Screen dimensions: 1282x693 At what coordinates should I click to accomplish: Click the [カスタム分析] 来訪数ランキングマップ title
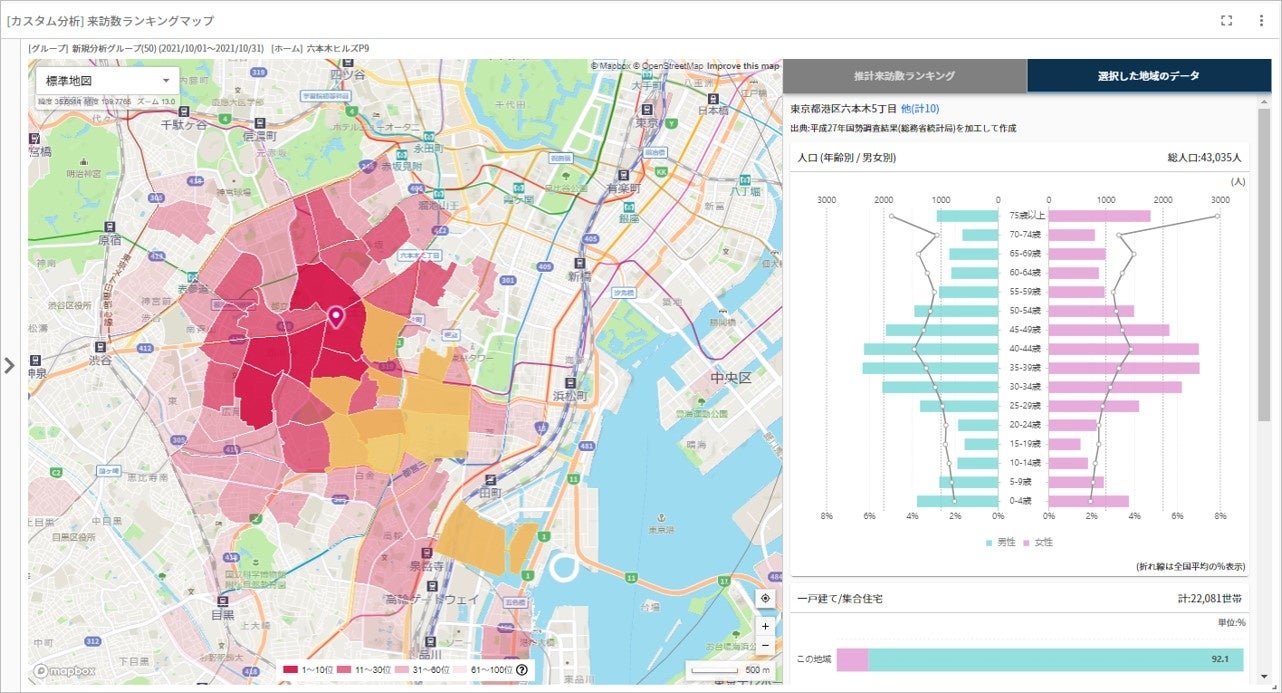tap(110, 20)
